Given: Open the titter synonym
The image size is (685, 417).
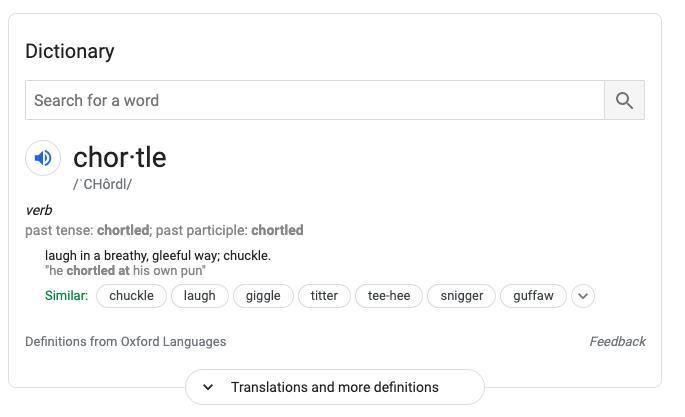Looking at the screenshot, I should point(324,296).
